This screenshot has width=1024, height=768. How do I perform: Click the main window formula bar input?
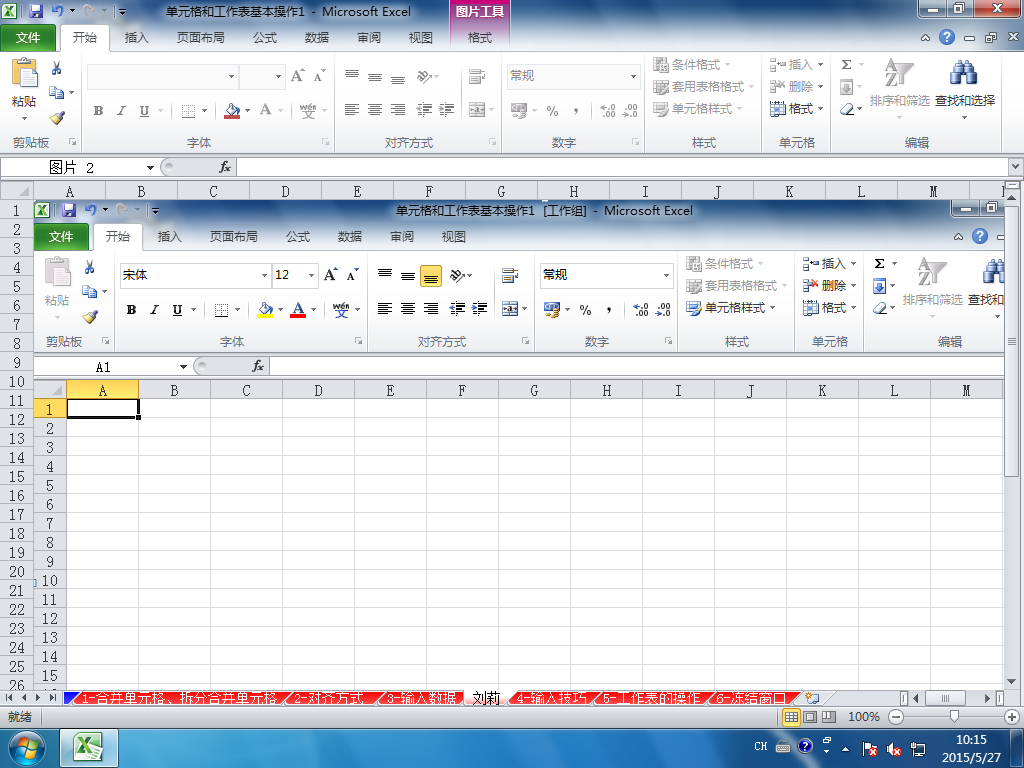(x=622, y=167)
